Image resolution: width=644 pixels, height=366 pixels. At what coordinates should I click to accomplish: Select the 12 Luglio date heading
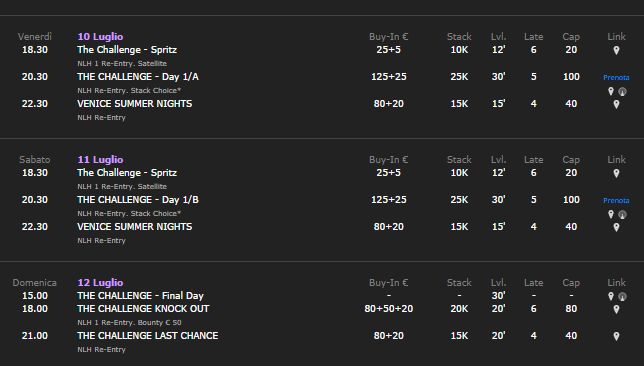[100, 282]
